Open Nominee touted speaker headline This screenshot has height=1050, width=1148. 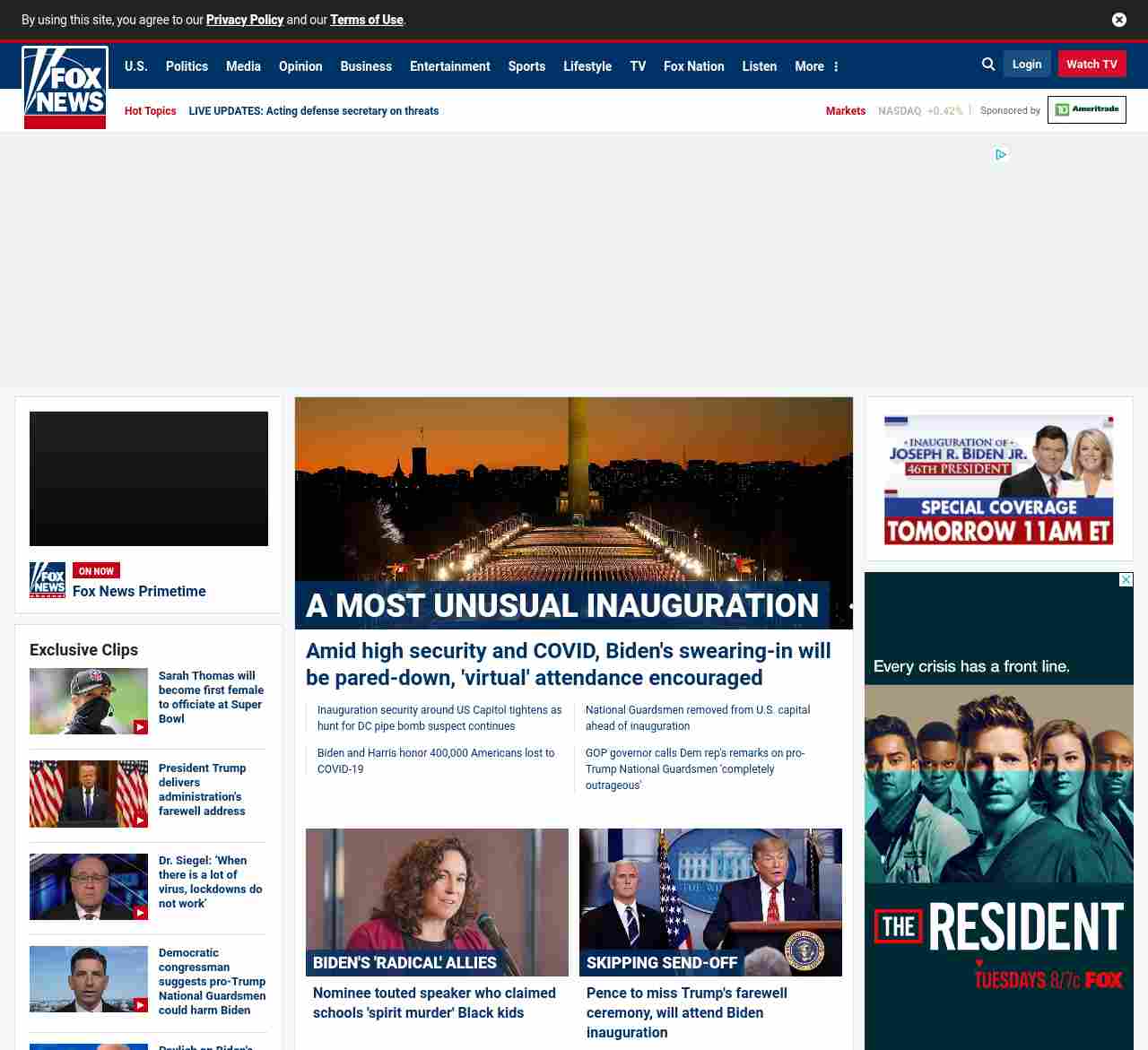pyautogui.click(x=434, y=1002)
